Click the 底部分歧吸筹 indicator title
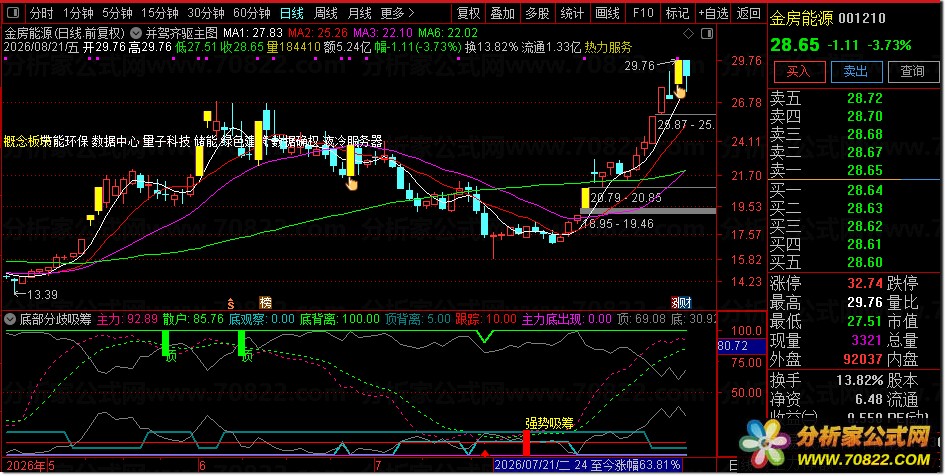Screen dimensions: 947x476 click(x=55, y=319)
